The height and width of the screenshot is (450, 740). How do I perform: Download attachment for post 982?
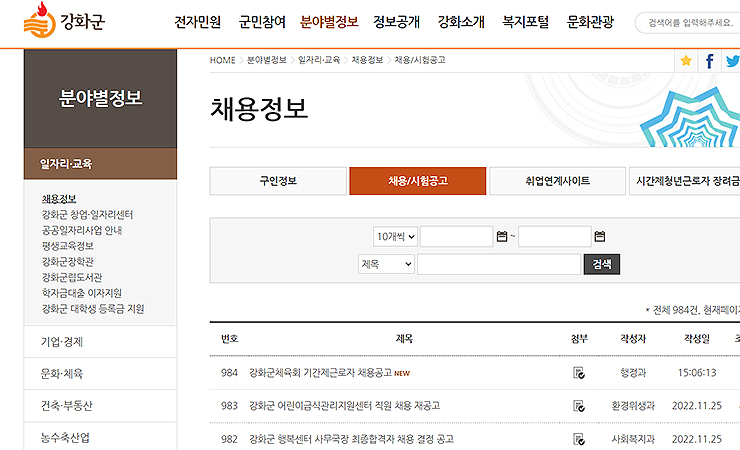coord(579,439)
